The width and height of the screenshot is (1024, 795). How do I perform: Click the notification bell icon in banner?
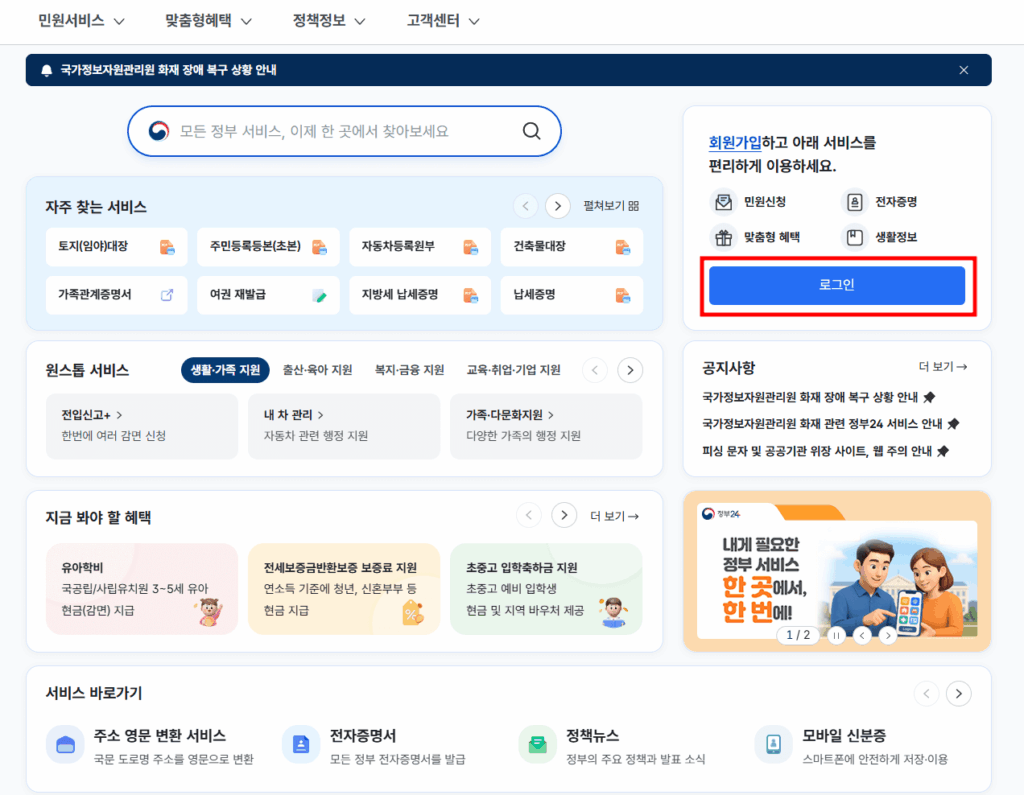[46, 71]
